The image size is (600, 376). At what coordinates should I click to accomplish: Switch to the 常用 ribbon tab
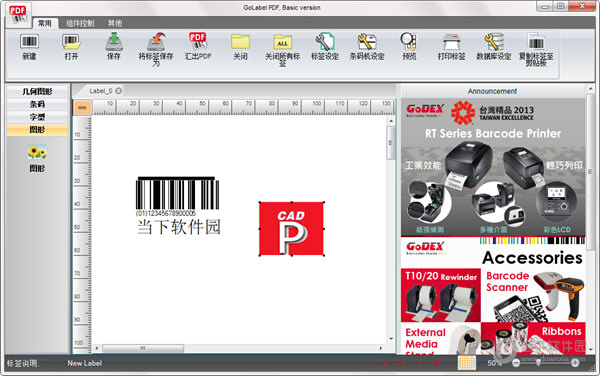[x=45, y=23]
